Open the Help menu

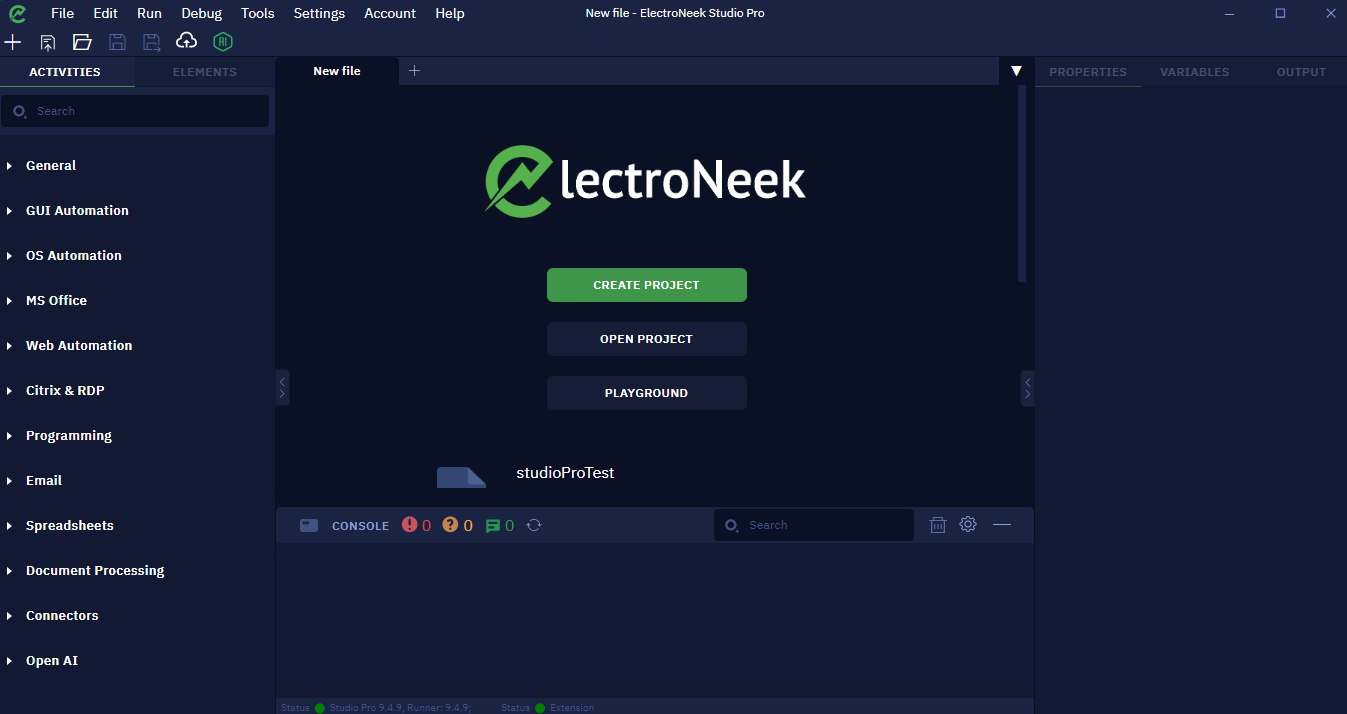[450, 13]
